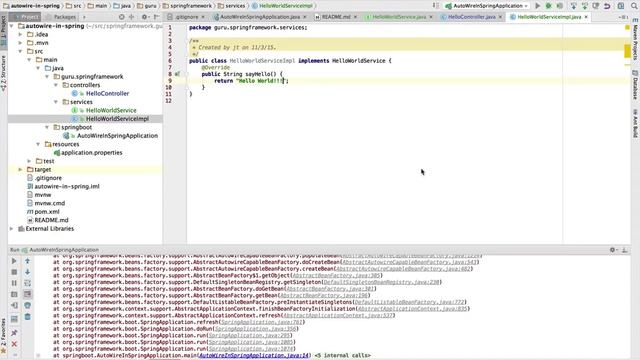Open AbstractApplicationContext.java:537 stack link
640x360 pixels.
[x=338, y=316]
